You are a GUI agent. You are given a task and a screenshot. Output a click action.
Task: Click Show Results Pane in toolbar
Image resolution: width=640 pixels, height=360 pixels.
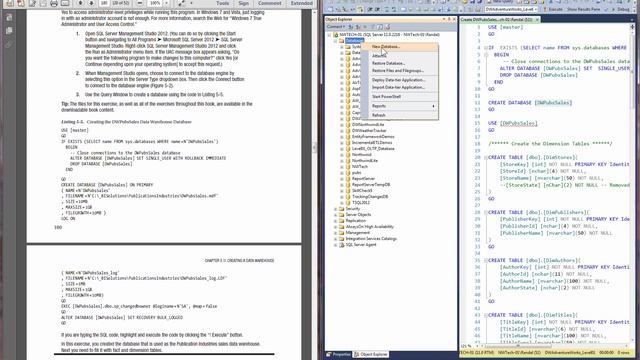click(584, 9)
